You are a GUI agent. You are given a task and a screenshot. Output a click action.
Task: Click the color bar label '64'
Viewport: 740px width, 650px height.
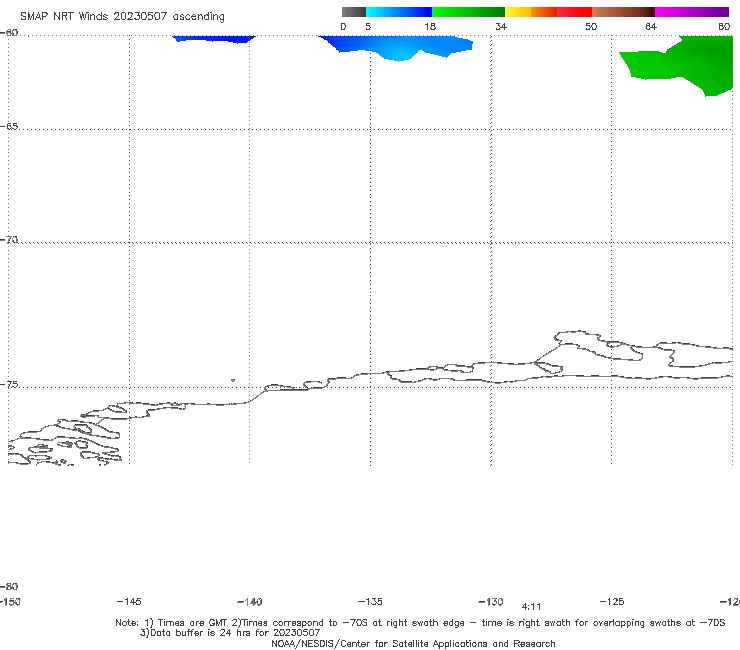pyautogui.click(x=651, y=26)
